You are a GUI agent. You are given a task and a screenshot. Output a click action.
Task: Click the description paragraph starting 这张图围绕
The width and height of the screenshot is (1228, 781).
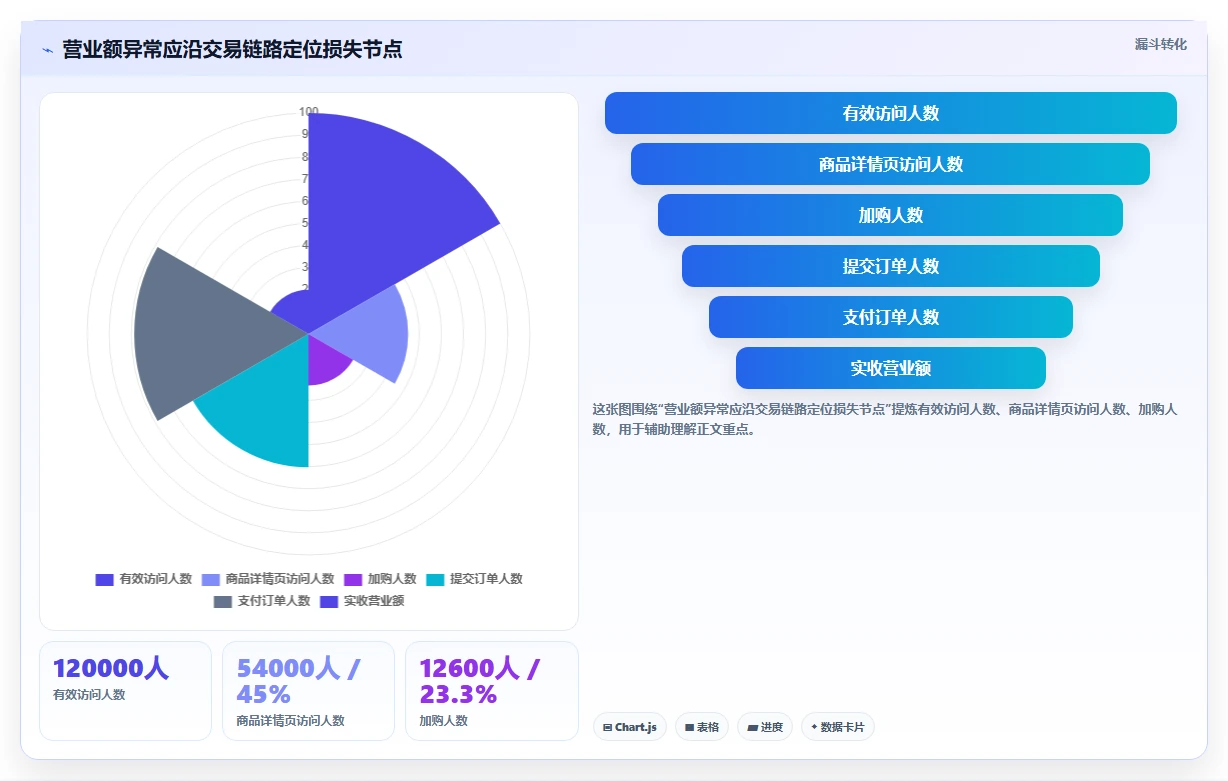click(x=885, y=419)
